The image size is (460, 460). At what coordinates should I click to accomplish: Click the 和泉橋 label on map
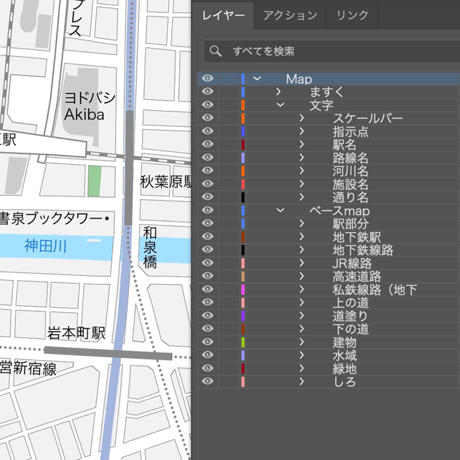tap(150, 247)
